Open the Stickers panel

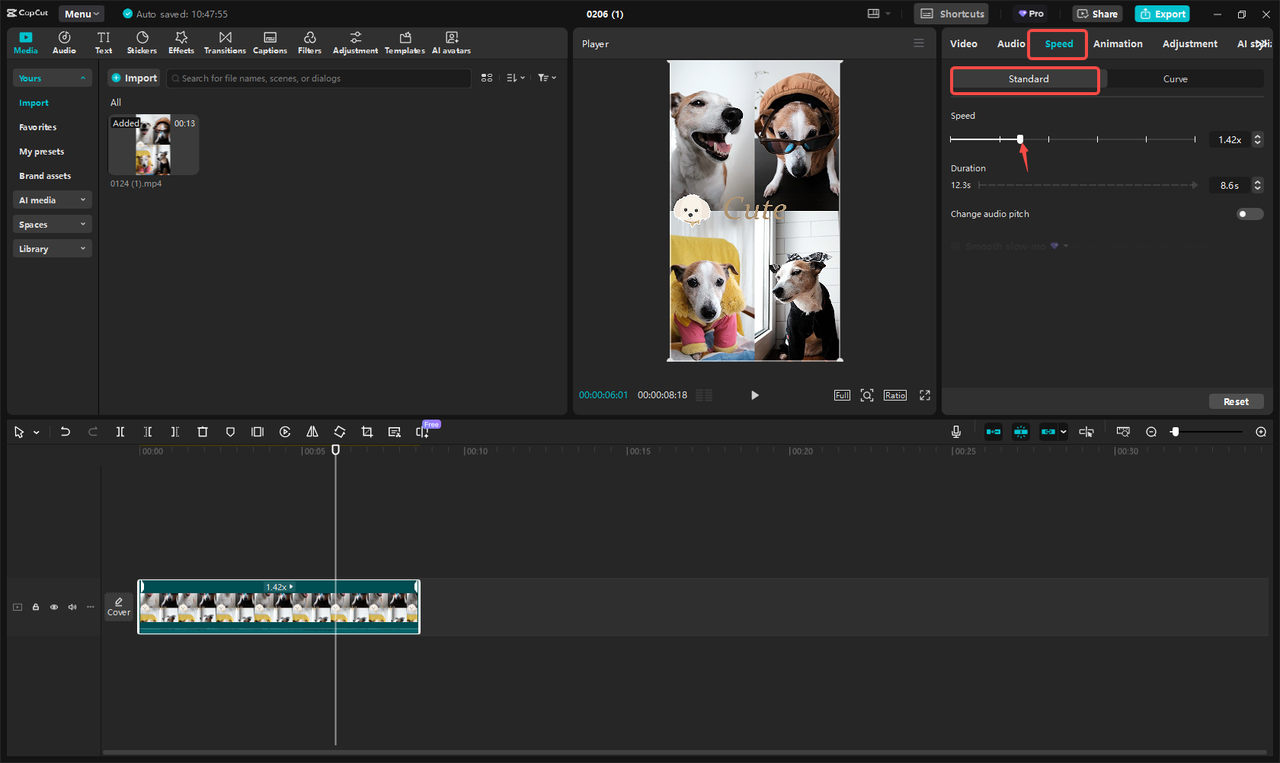(142, 41)
